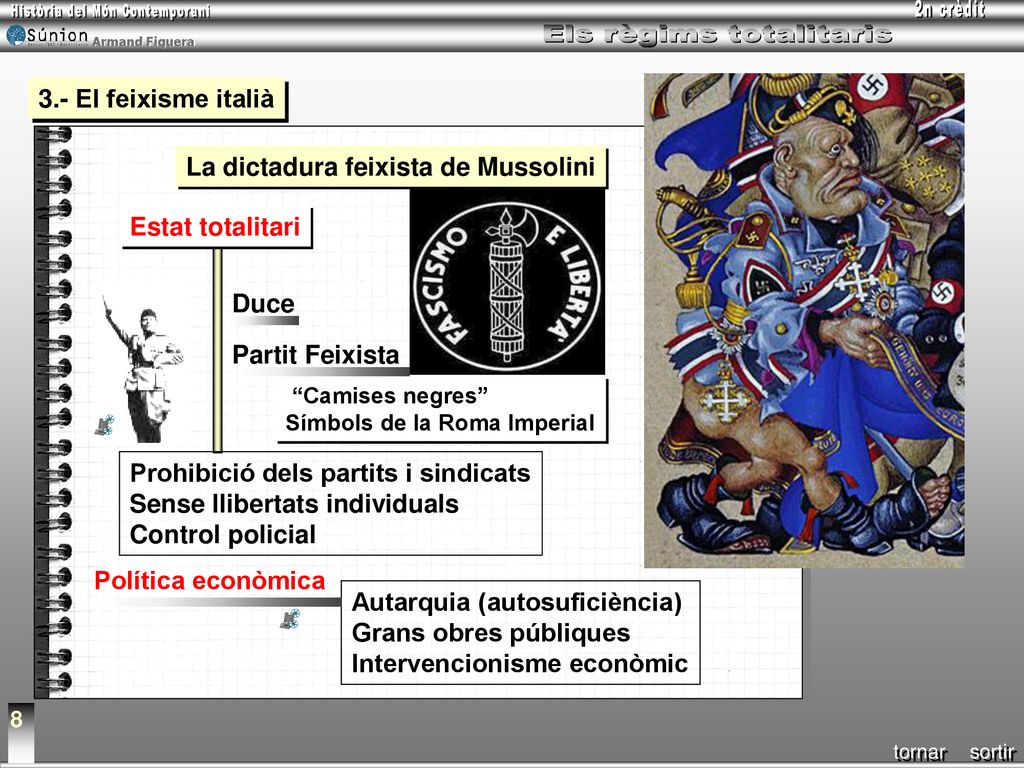This screenshot has height=768, width=1024.
Task: Click 'Autarquia (autosuficiència)' line
Action: pos(517,602)
